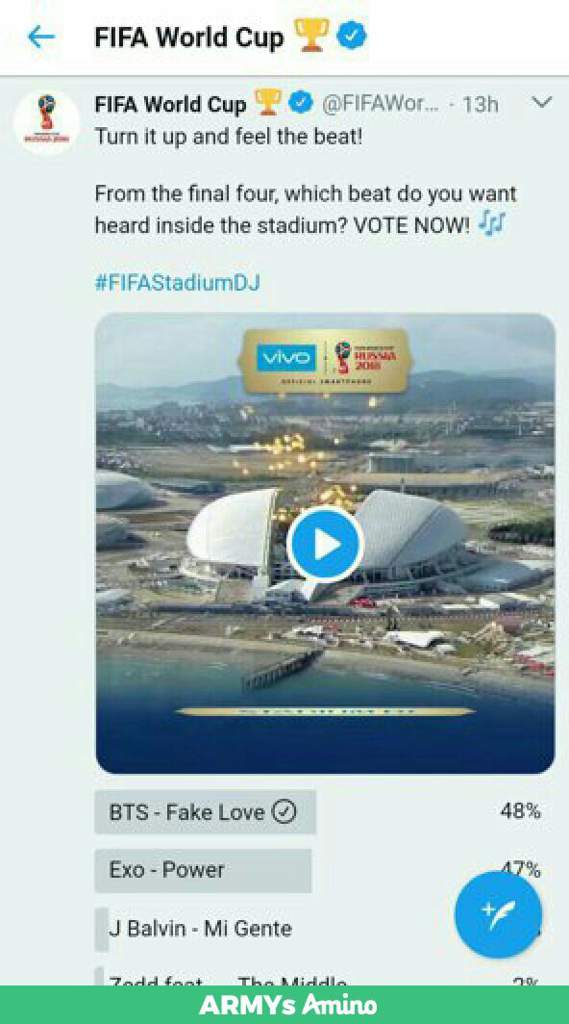Click the blue verified badge in header
The height and width of the screenshot is (1024, 569).
[352, 37]
